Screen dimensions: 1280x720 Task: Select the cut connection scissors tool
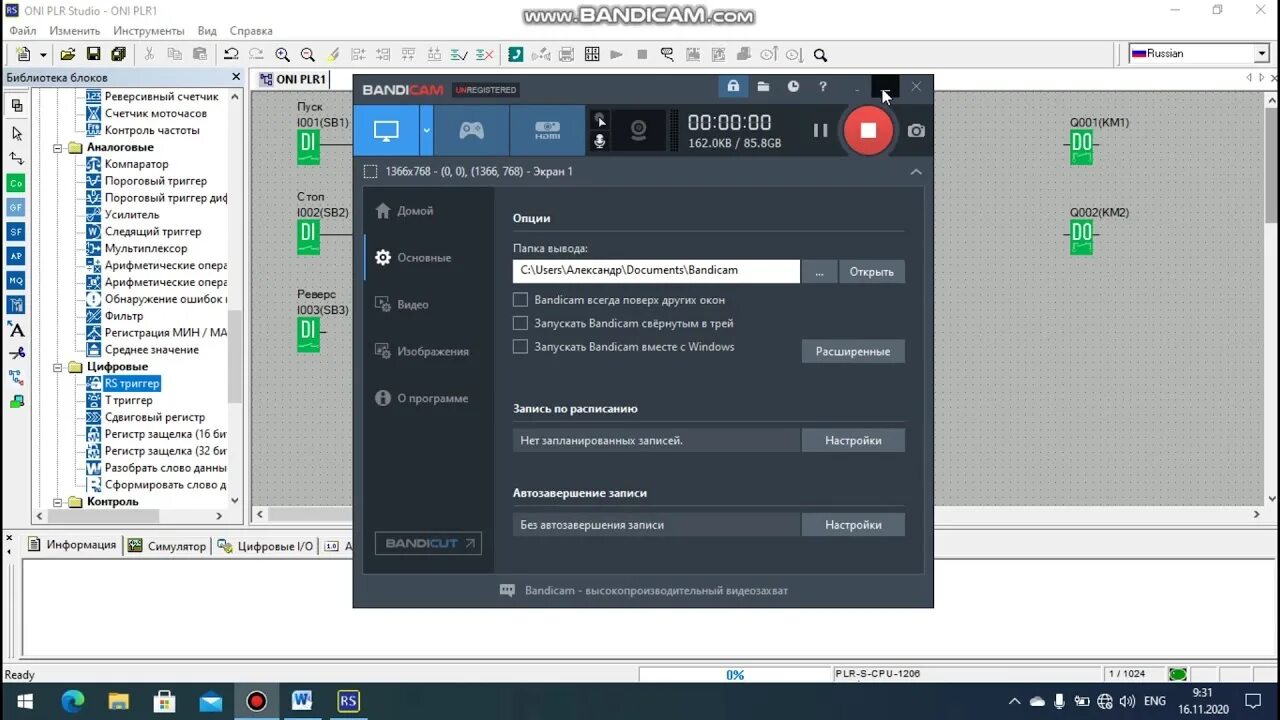(16, 353)
